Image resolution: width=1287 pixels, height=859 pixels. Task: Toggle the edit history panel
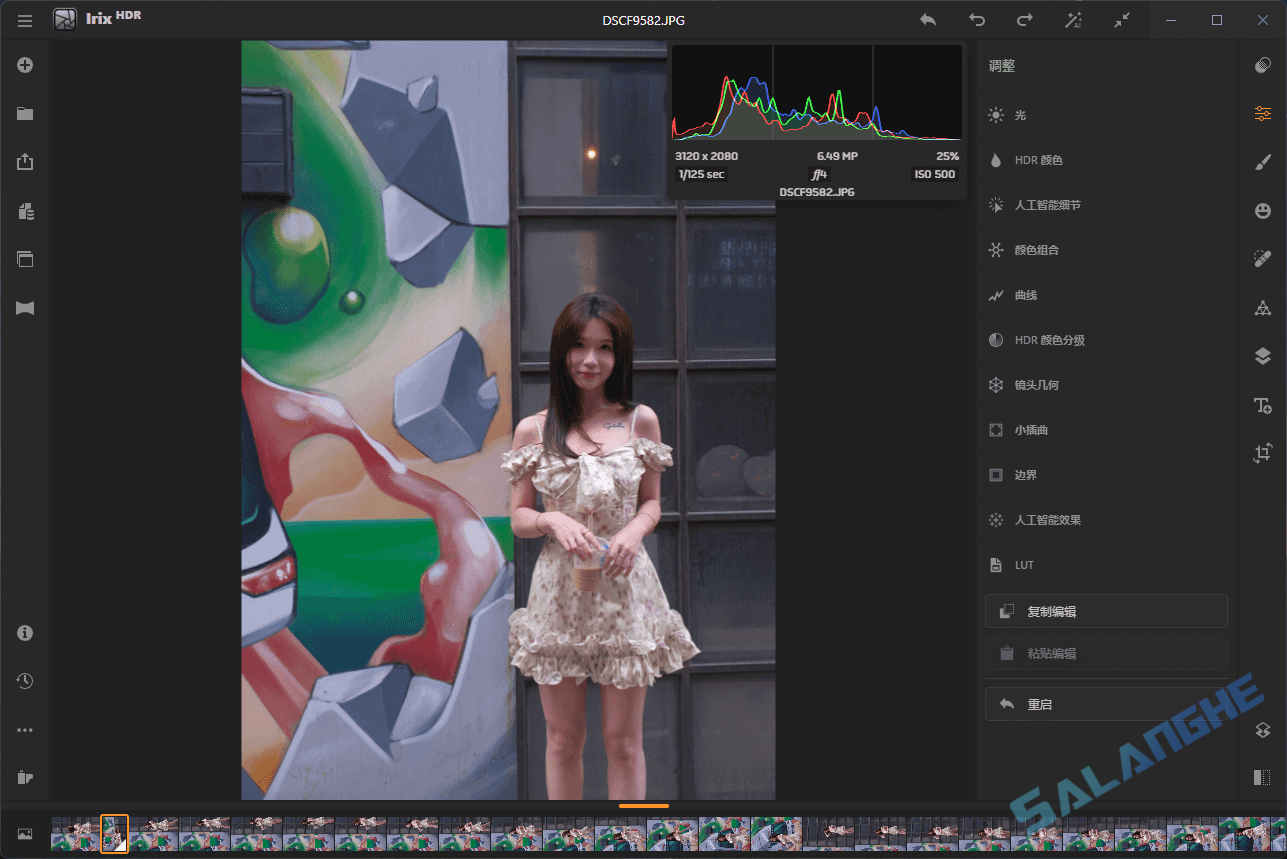25,681
